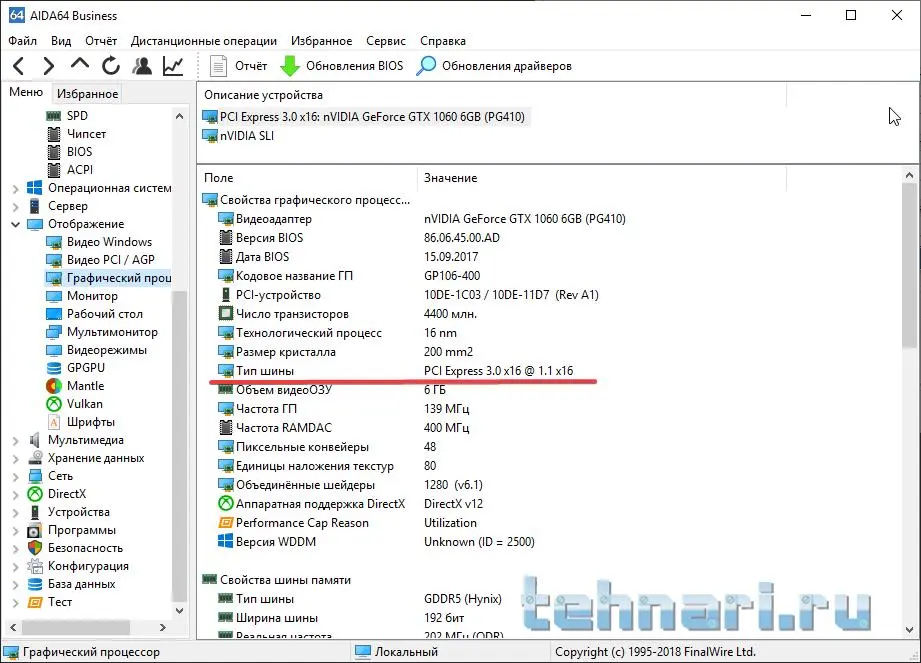Viewport: 921px width, 663px height.
Task: Open the graph chart toolbar icon
Action: click(x=173, y=66)
